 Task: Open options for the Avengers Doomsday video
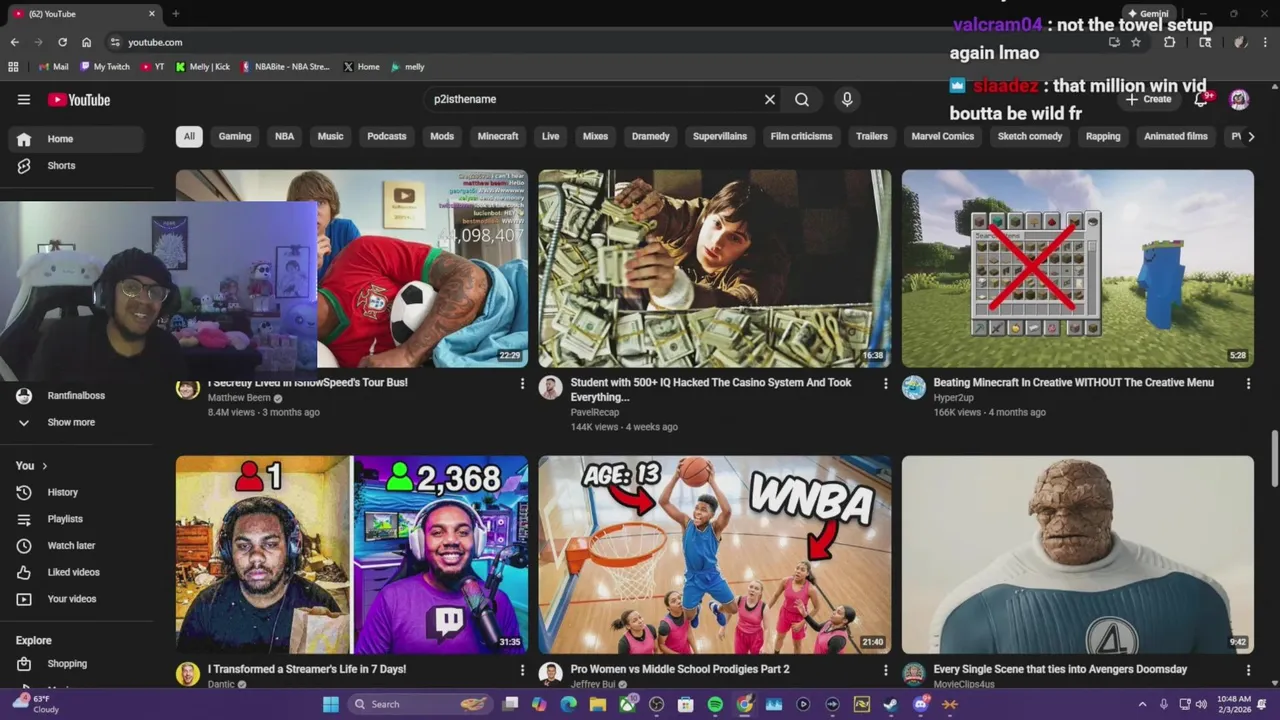[x=1248, y=670]
